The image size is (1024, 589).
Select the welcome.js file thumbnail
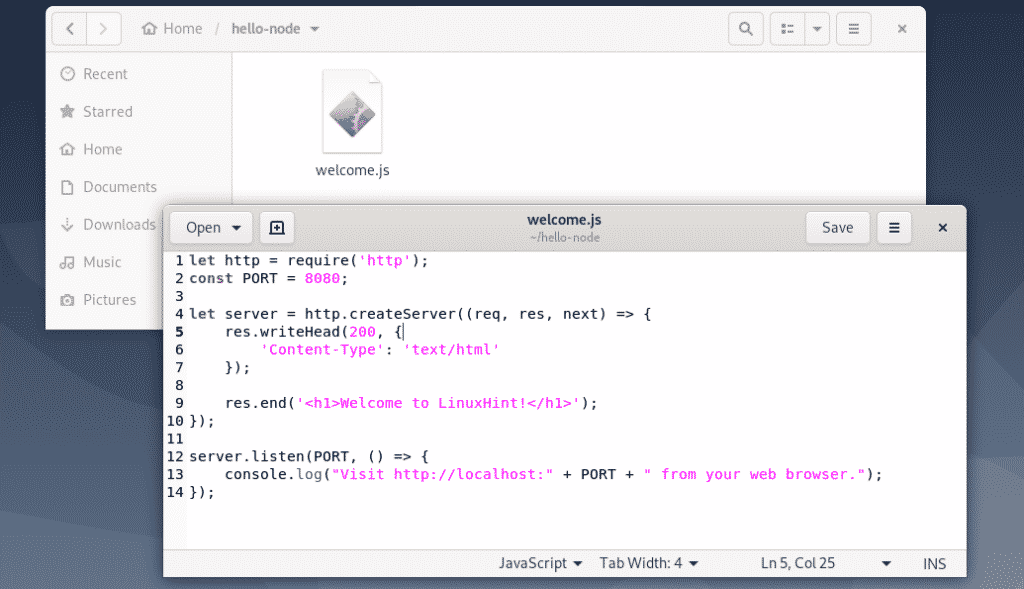(x=352, y=112)
